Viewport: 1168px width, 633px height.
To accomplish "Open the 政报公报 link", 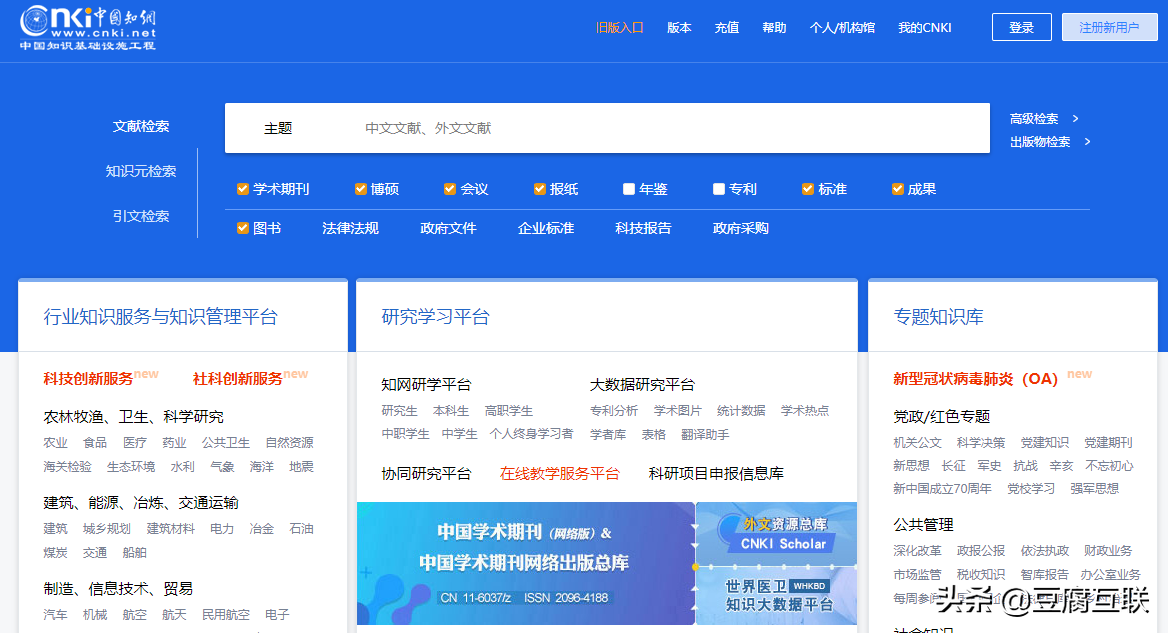I will coord(980,551).
